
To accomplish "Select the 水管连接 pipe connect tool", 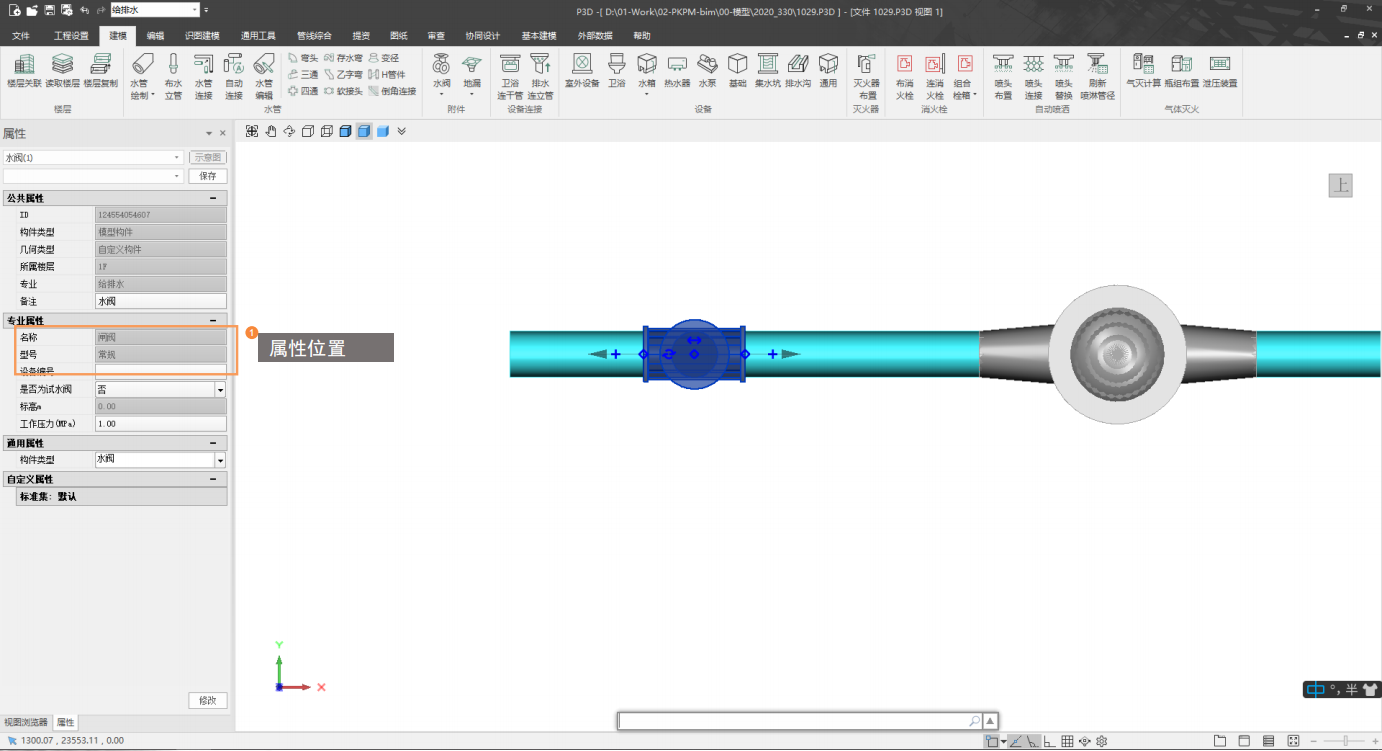I will [x=204, y=76].
